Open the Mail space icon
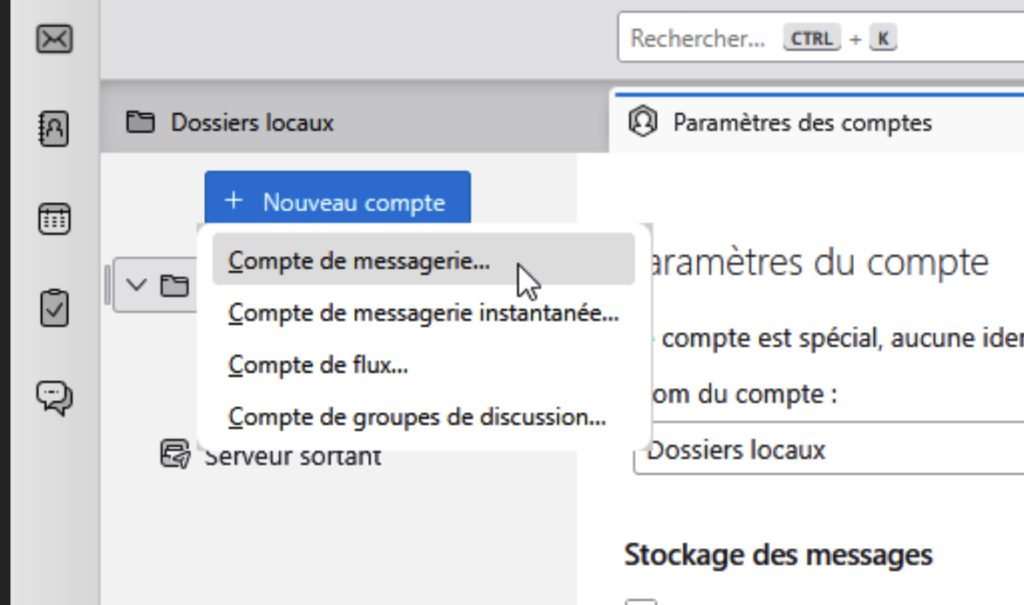 coord(54,39)
